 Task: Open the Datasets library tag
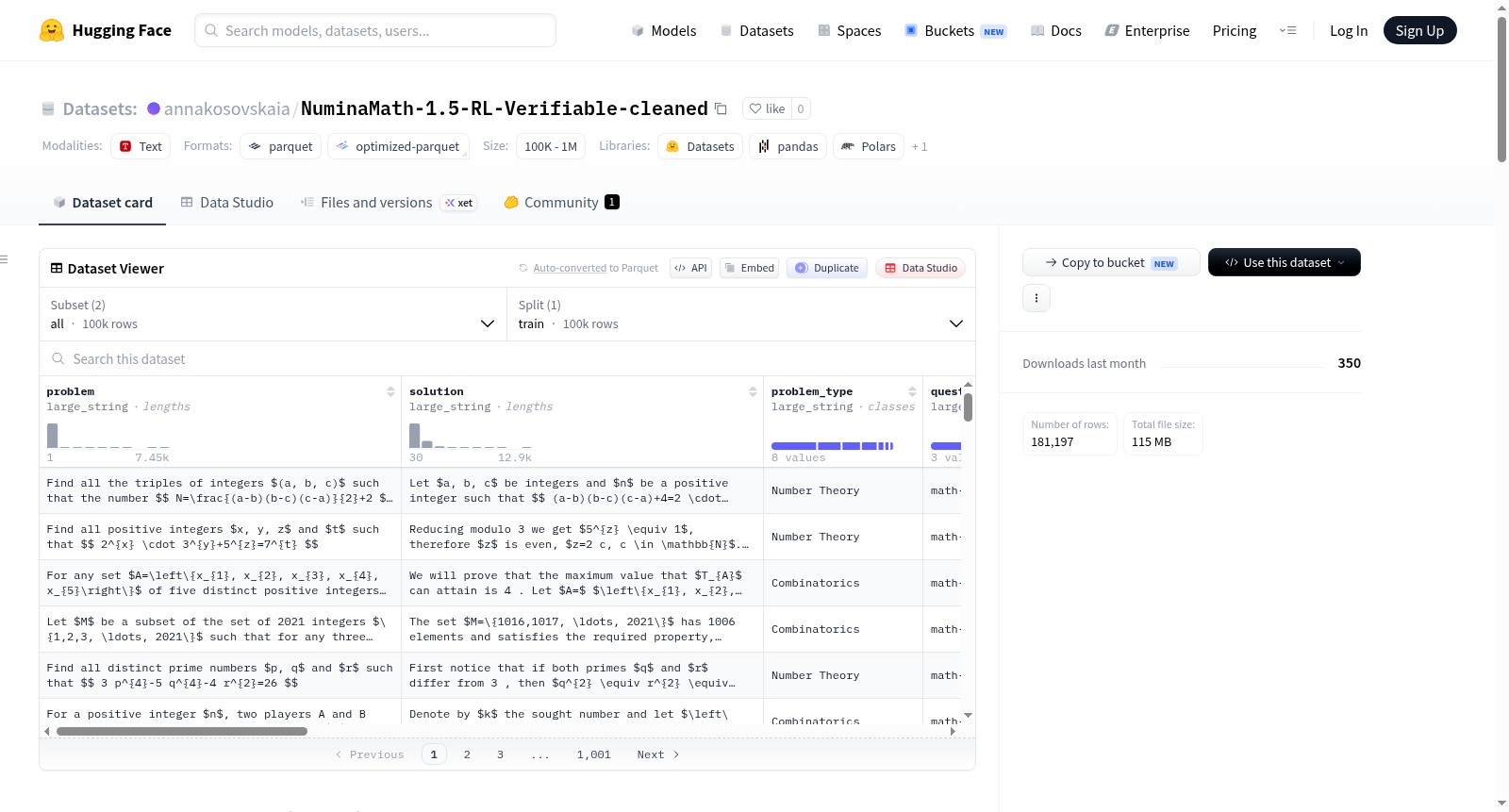coord(700,146)
